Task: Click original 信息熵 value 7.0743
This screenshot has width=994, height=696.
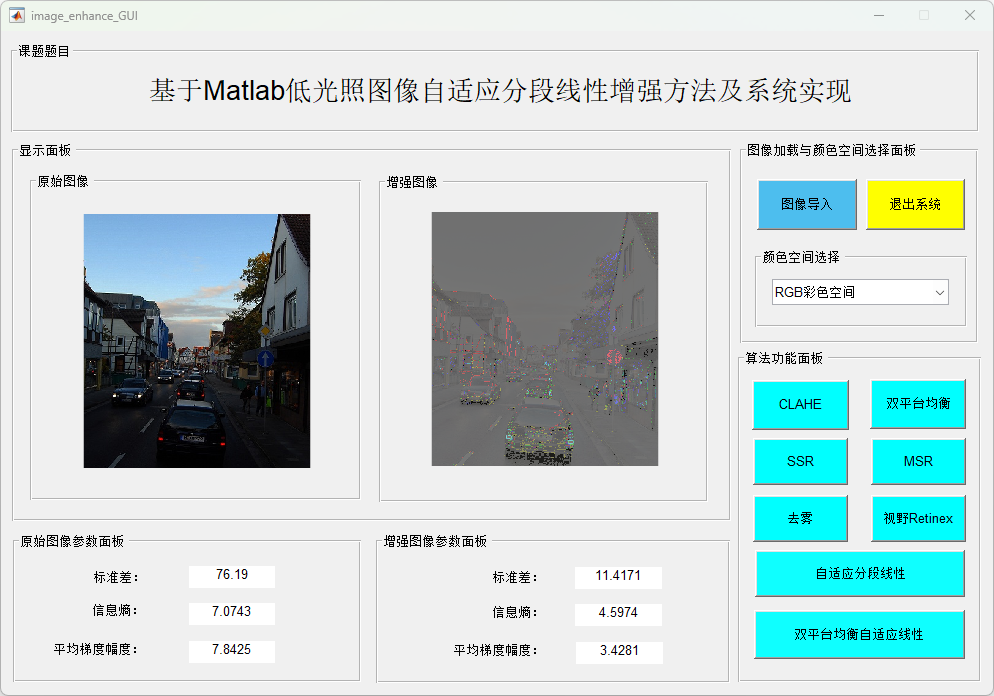Action: coord(231,611)
